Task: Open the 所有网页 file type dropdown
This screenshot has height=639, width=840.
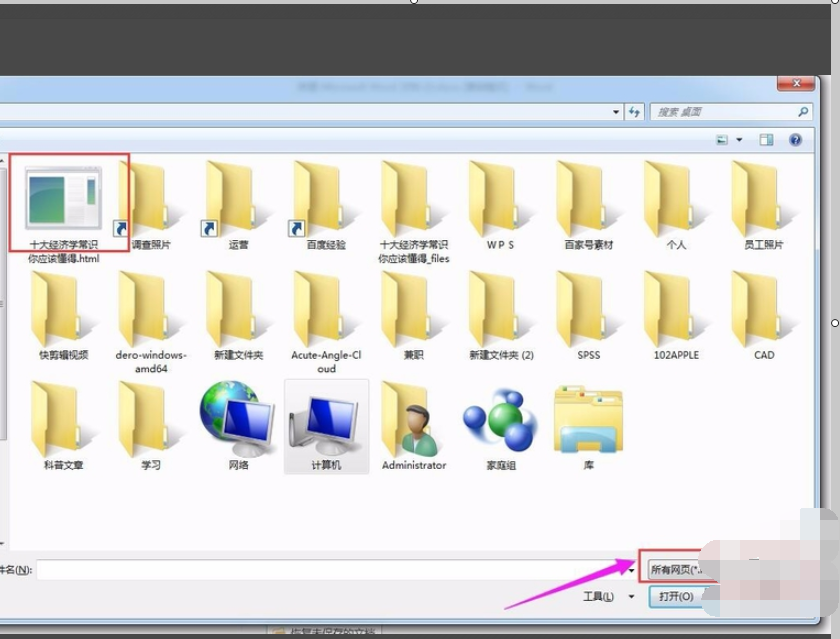Action: coord(680,569)
